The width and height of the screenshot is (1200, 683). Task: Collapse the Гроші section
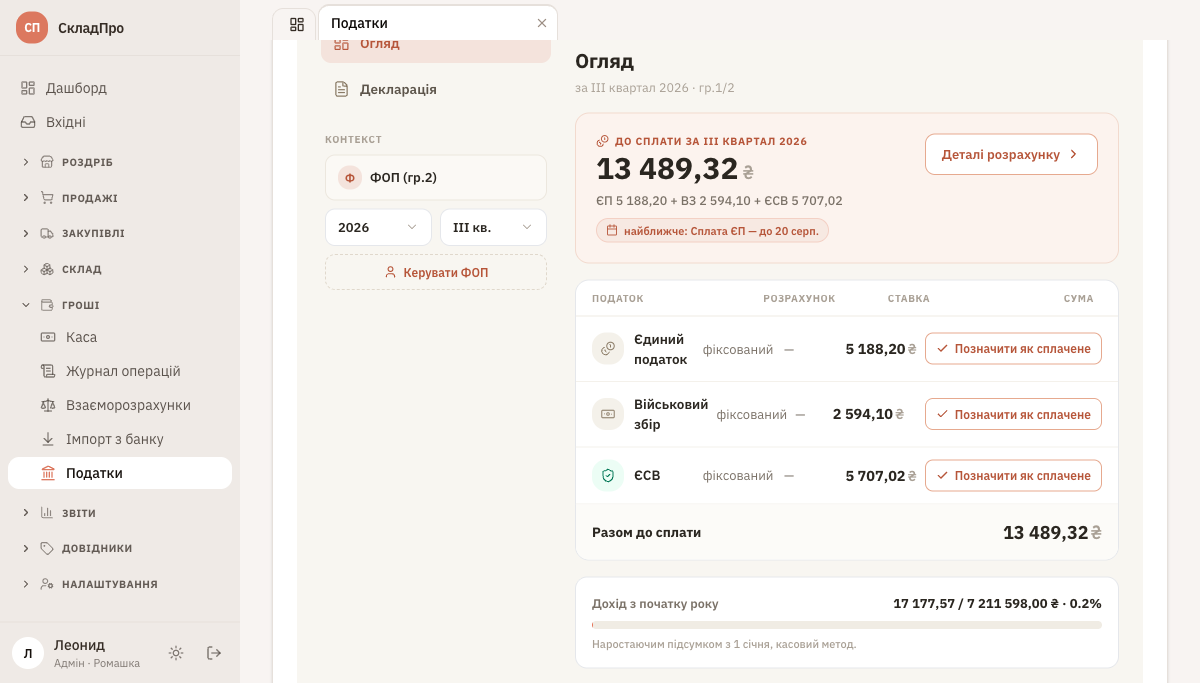coord(120,305)
